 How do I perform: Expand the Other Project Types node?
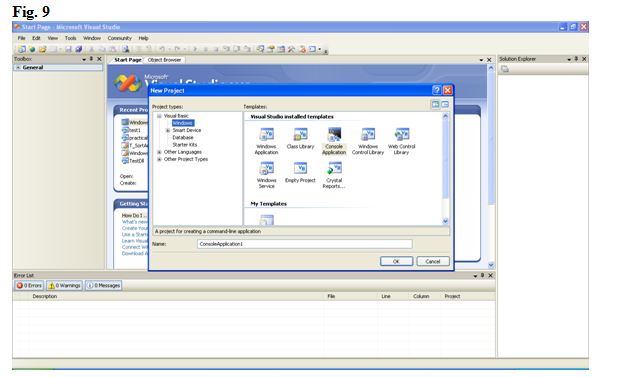tap(159, 159)
